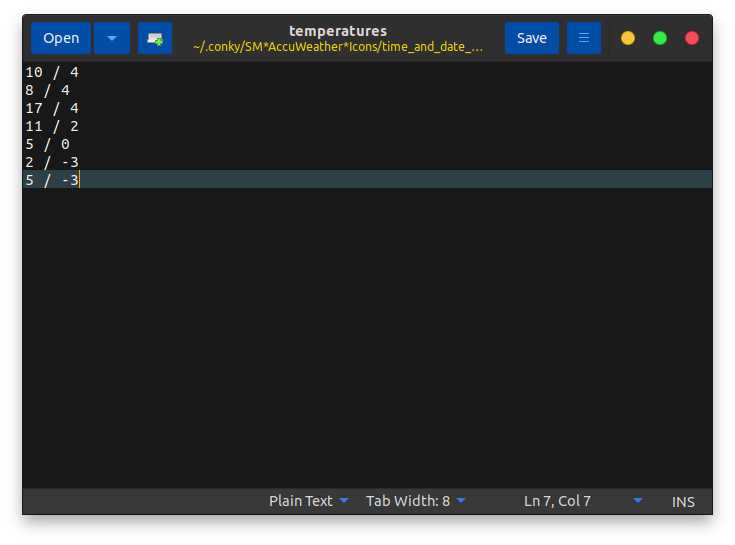The image size is (735, 545).
Task: Click the line "5 / 0"
Action: tap(47, 144)
